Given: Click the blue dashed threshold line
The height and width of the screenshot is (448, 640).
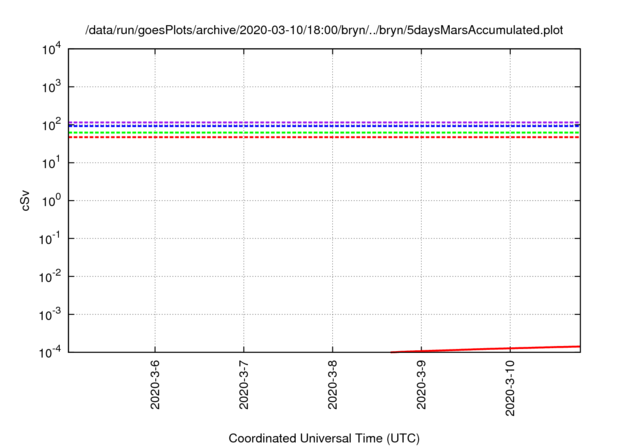Looking at the screenshot, I should tap(324, 126).
